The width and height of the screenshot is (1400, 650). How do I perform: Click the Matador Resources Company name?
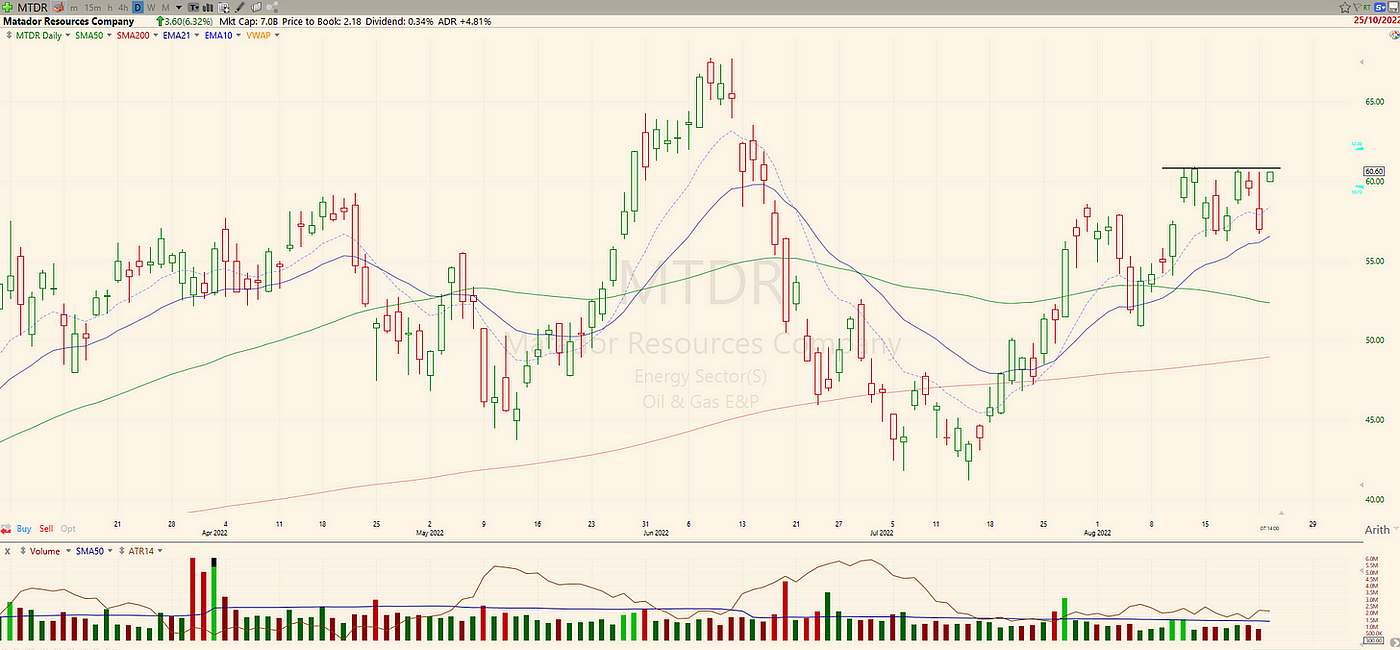tap(68, 21)
